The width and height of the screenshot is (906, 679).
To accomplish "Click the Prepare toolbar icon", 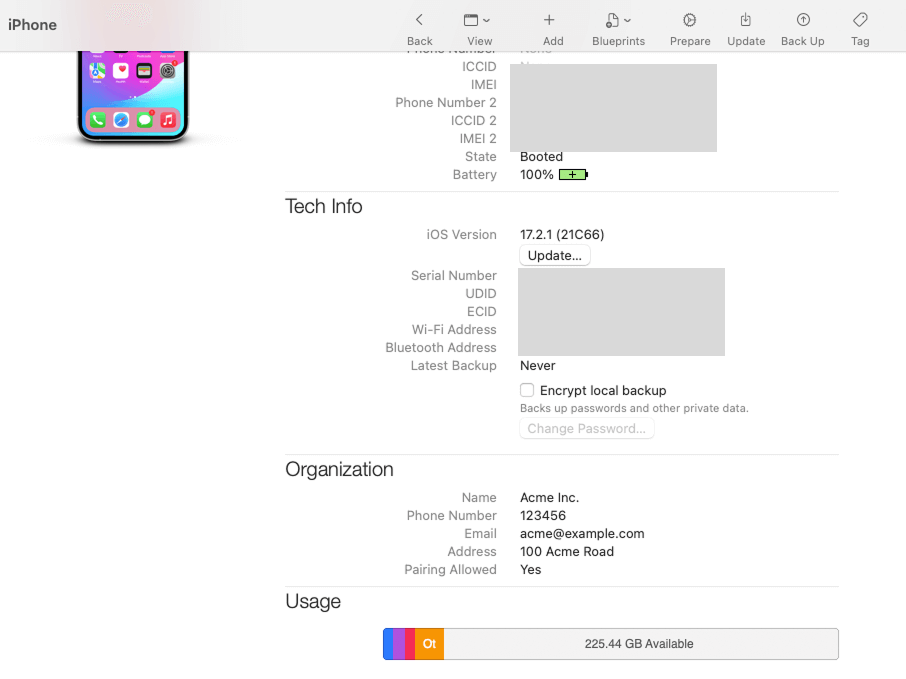I will (689, 20).
